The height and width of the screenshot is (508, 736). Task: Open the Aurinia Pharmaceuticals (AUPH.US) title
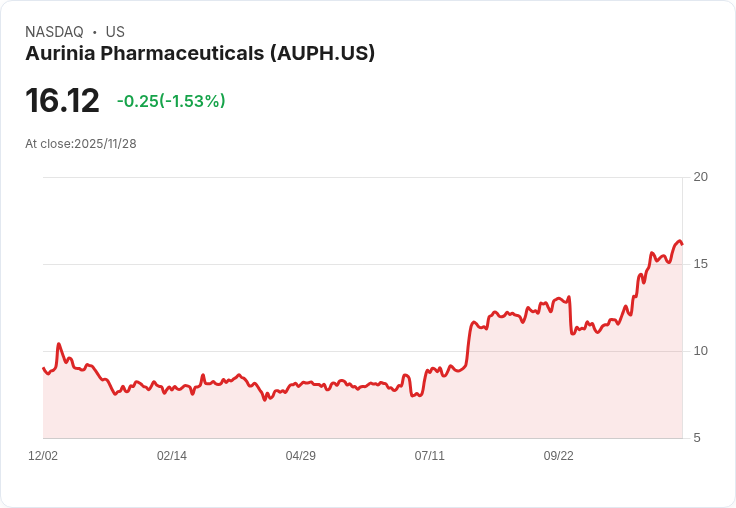[200, 54]
